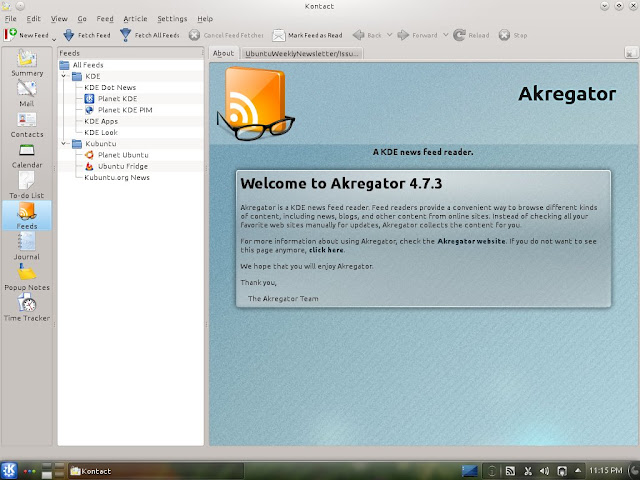Open the Edit menu

(33, 19)
